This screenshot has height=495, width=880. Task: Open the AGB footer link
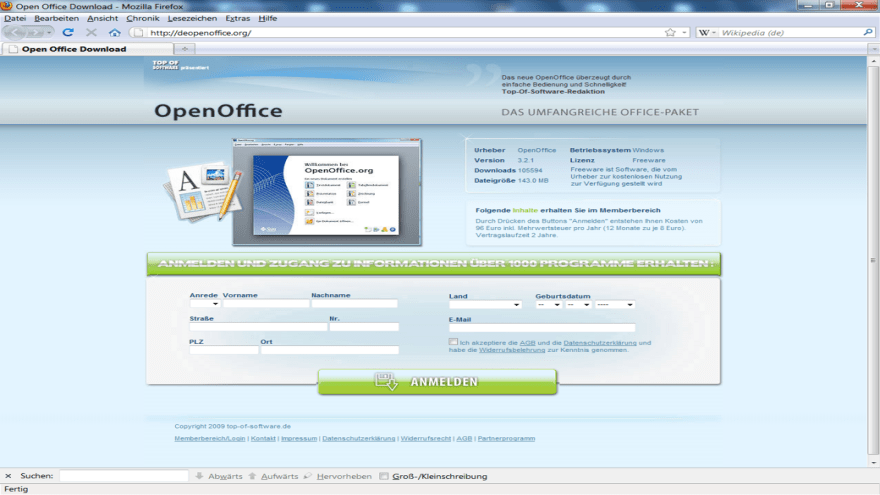point(464,438)
